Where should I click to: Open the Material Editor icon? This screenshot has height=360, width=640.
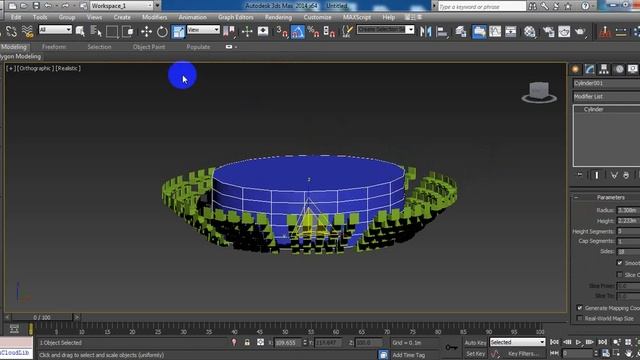click(529, 31)
